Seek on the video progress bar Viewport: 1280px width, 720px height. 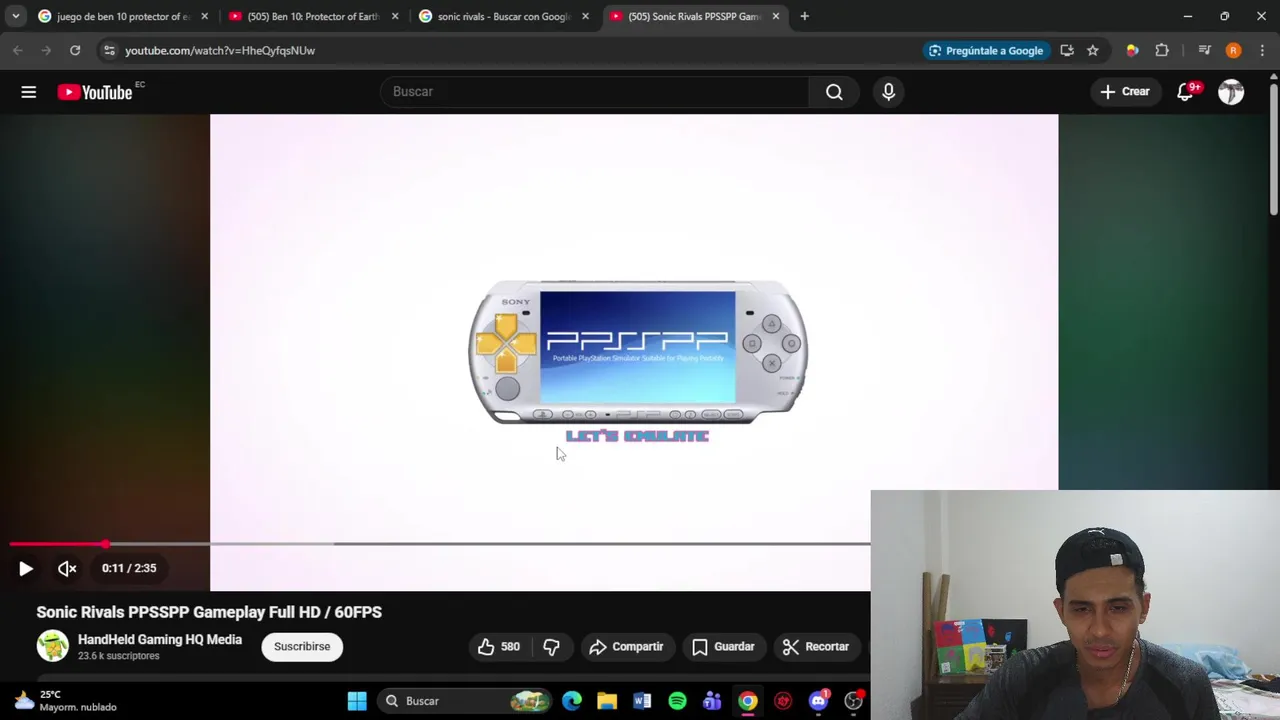pos(440,544)
